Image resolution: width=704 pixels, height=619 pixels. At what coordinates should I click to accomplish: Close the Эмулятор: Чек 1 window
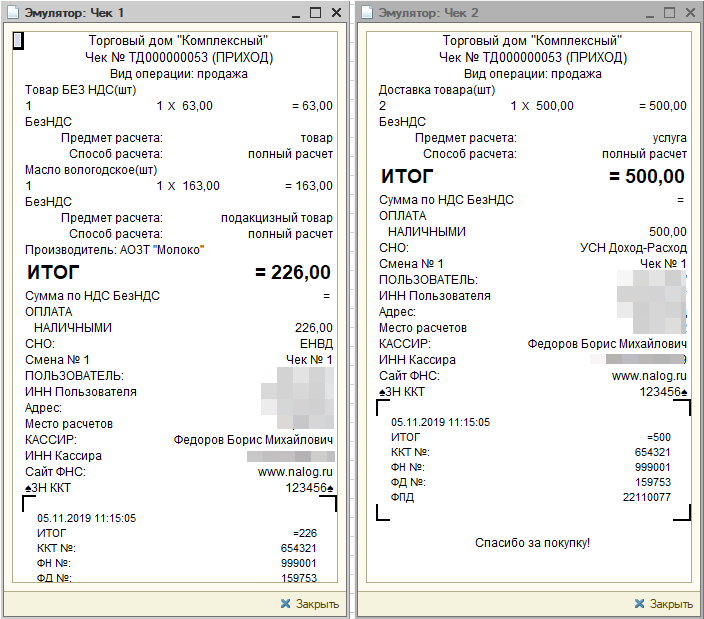click(336, 13)
